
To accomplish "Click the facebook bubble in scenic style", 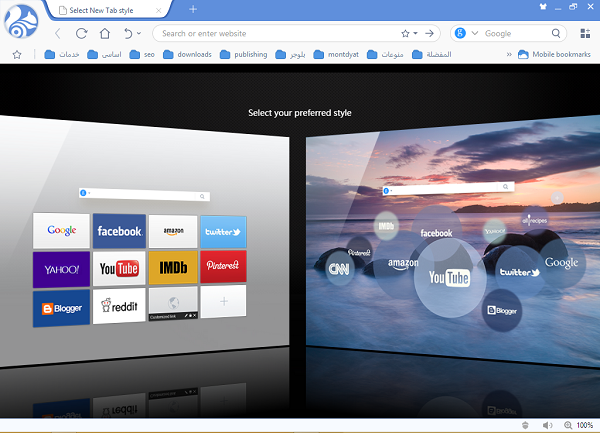I will (436, 233).
